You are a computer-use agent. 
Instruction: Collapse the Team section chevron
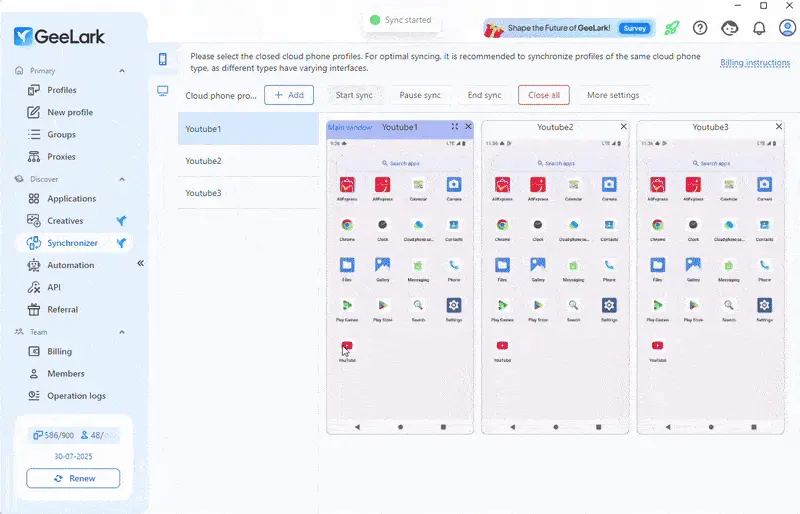click(122, 332)
